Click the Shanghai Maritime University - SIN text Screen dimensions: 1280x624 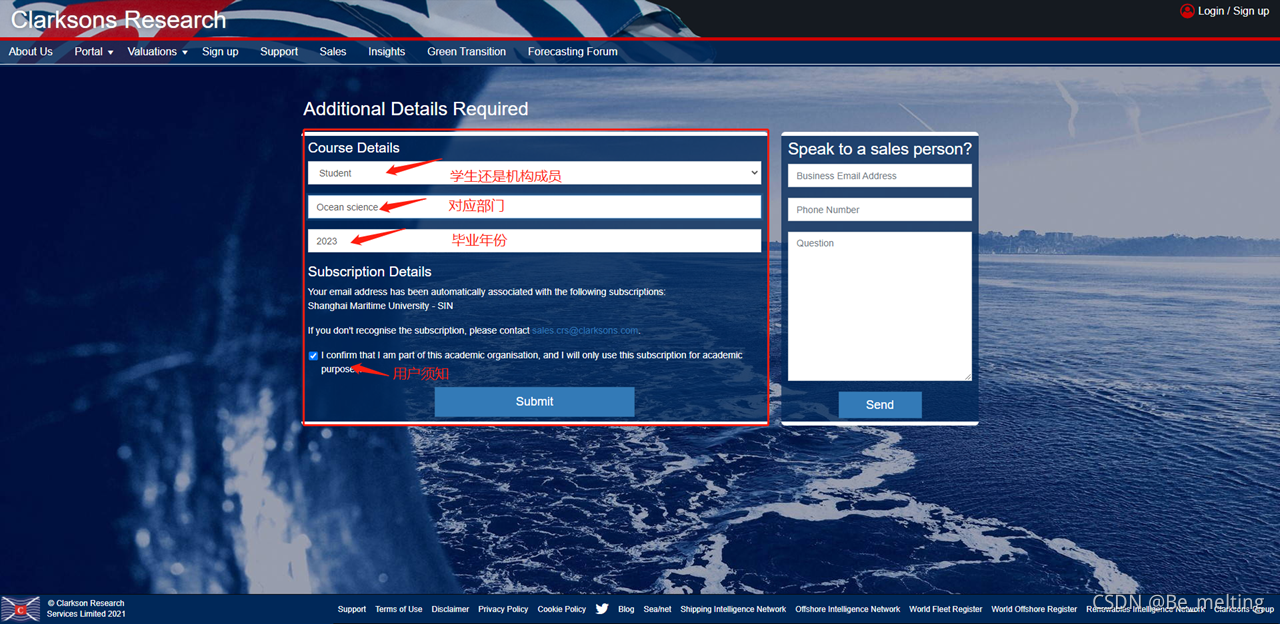click(x=380, y=306)
